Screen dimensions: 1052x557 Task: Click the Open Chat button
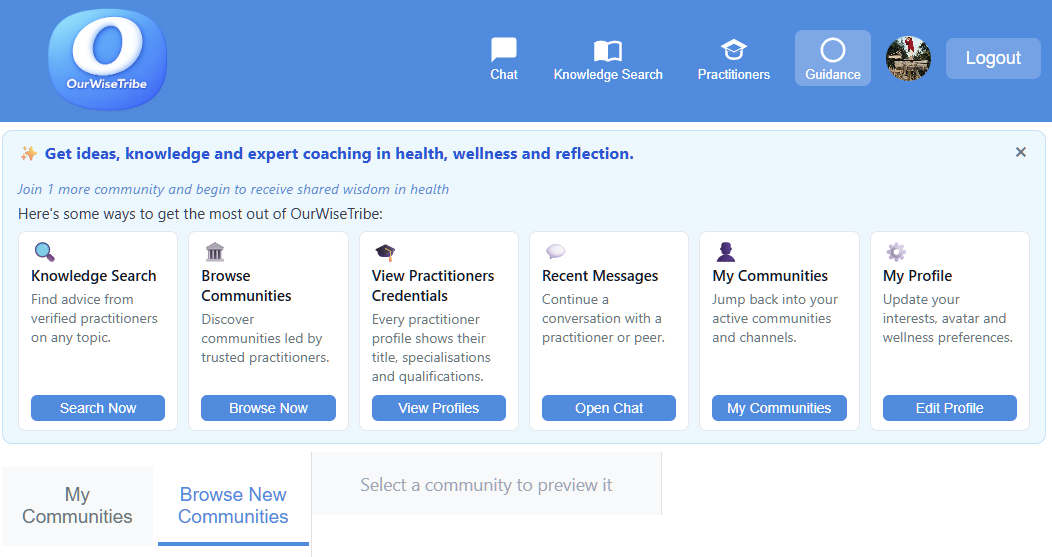pyautogui.click(x=609, y=408)
